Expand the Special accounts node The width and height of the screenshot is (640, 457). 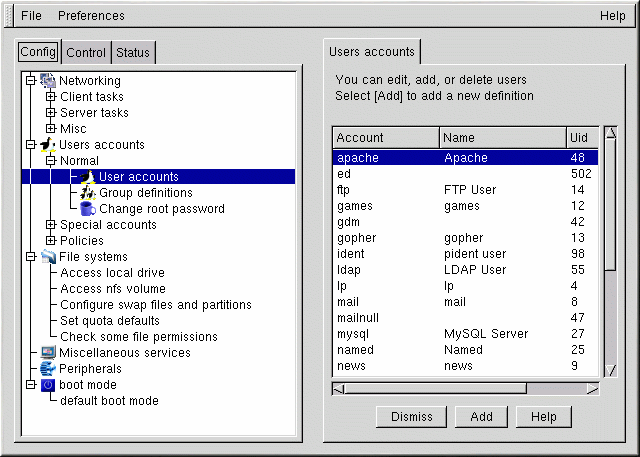[51, 225]
